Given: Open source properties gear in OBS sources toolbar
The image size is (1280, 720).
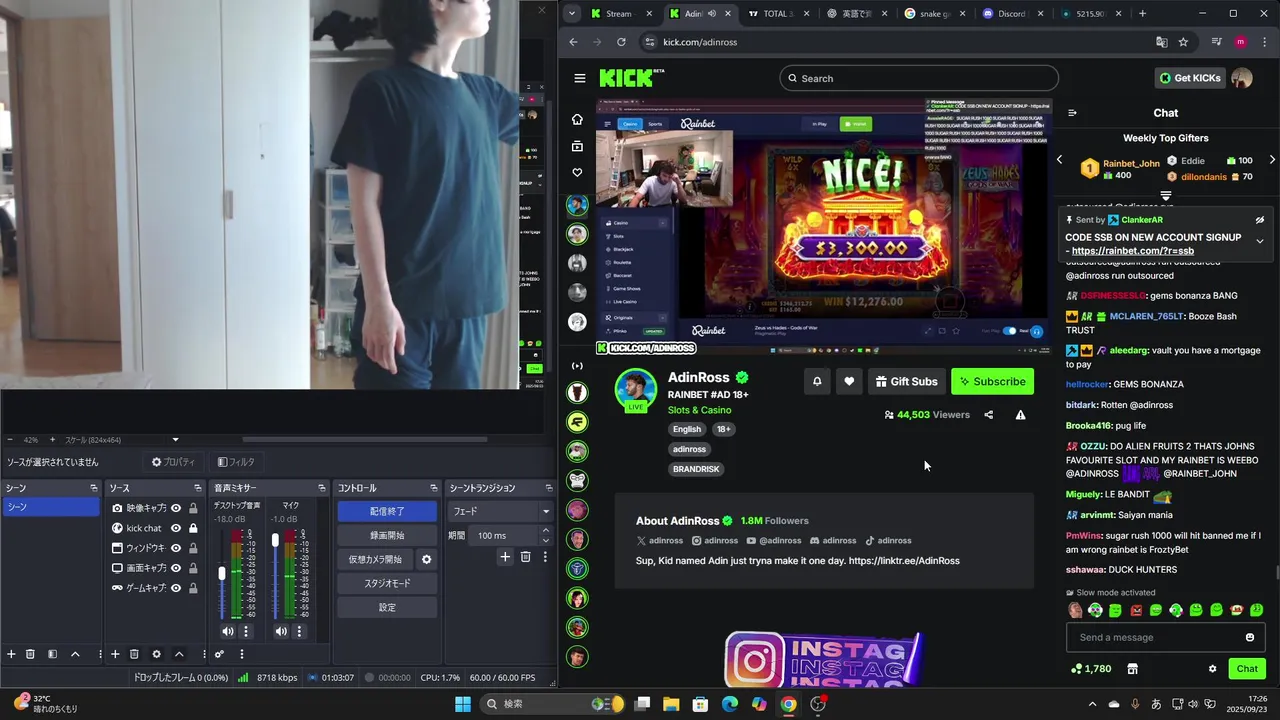Looking at the screenshot, I should pos(156,654).
